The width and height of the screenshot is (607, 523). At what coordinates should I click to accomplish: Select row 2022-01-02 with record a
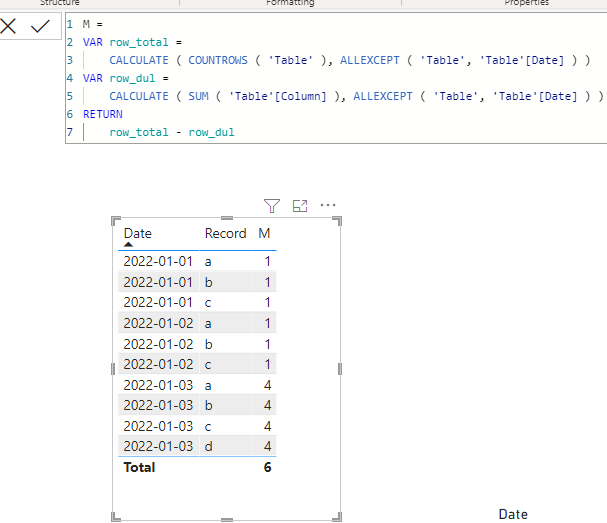[197, 323]
